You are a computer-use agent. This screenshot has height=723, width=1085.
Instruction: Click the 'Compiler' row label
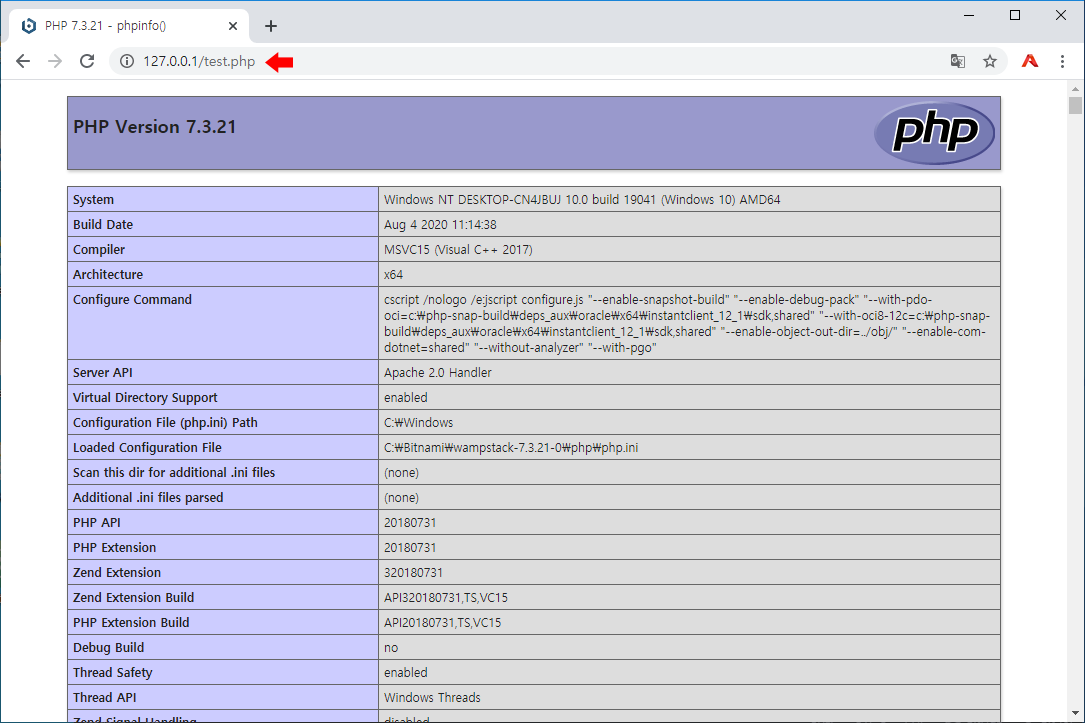pos(99,250)
